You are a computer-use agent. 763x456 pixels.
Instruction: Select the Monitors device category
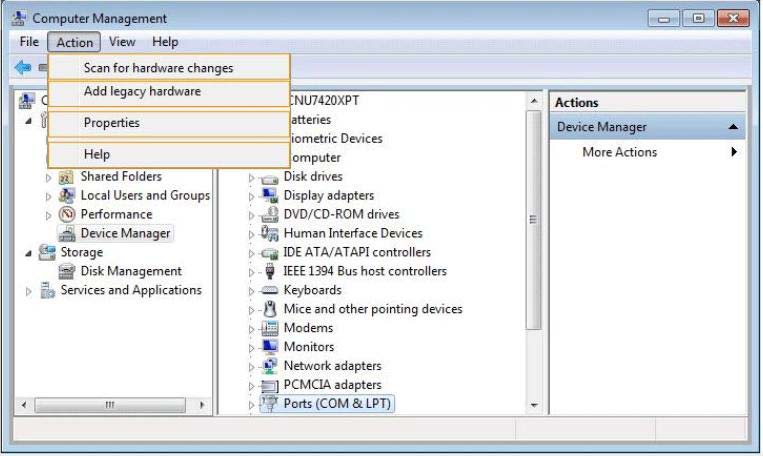[309, 347]
